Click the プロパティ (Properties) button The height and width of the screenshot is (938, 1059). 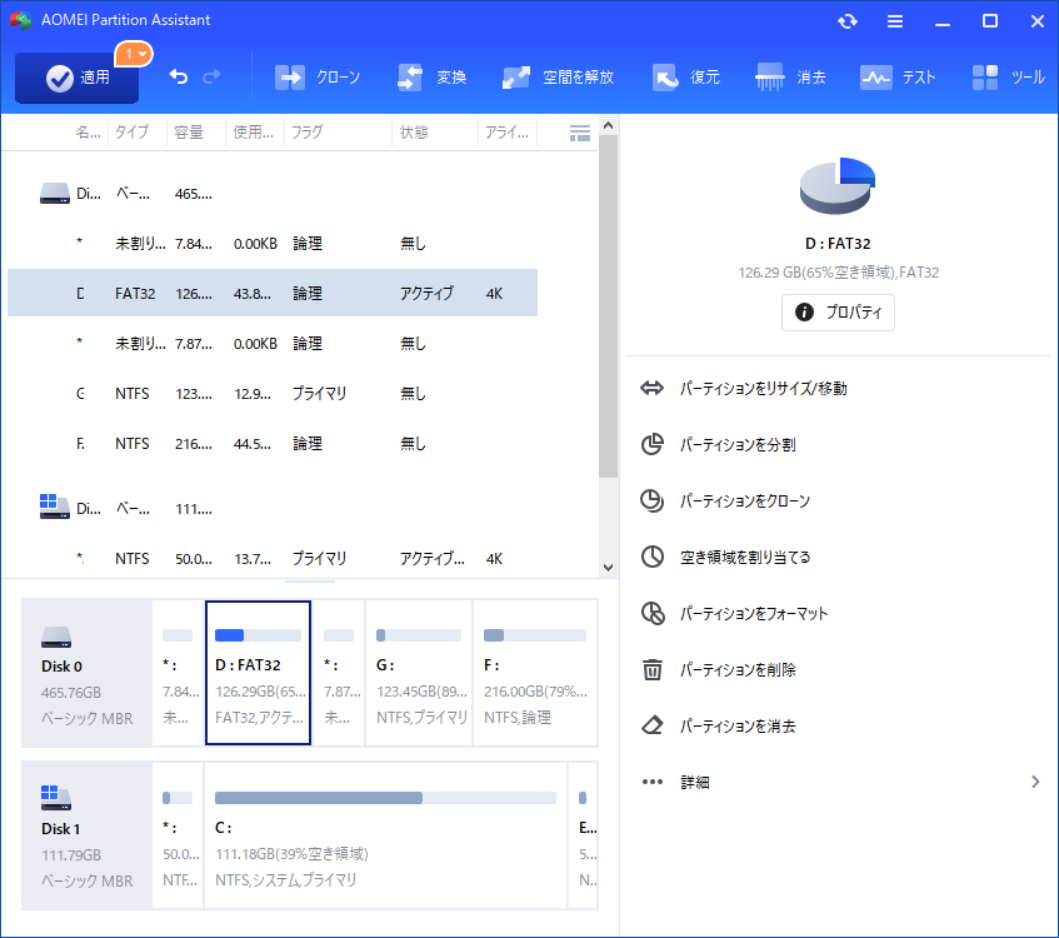[838, 312]
